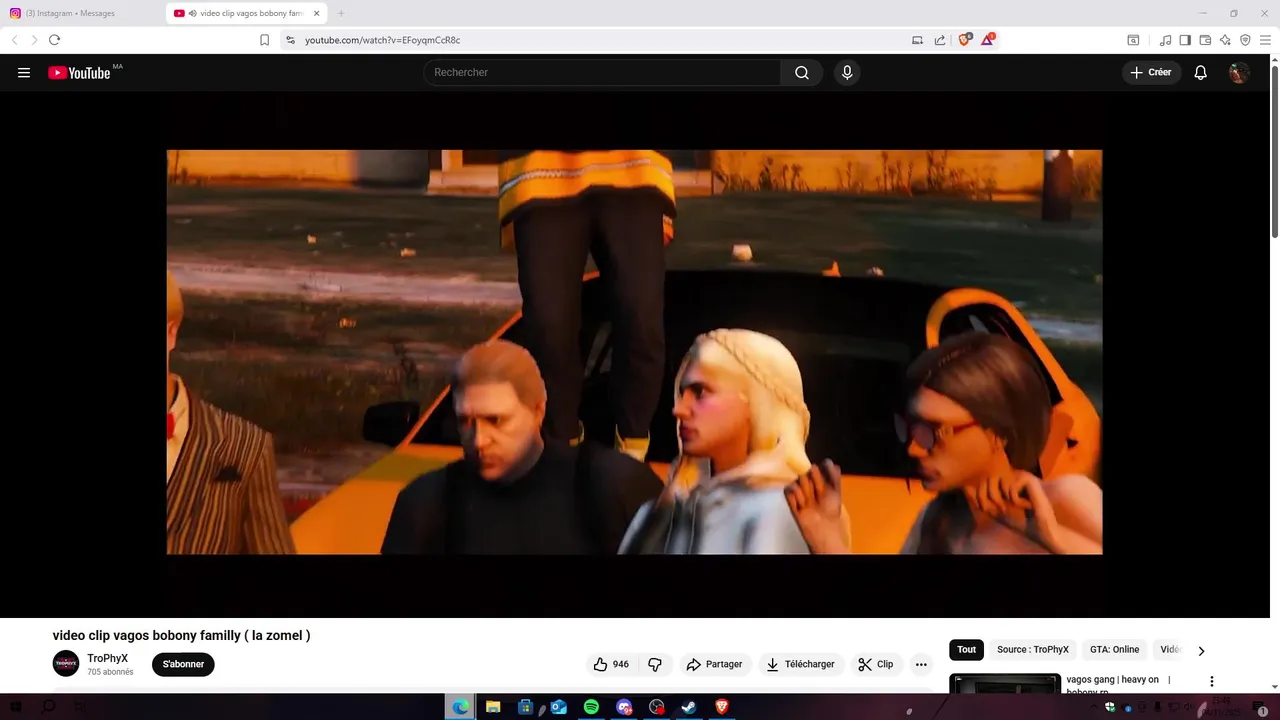Open Brave Shields lion icon
The height and width of the screenshot is (720, 1280).
coord(965,40)
